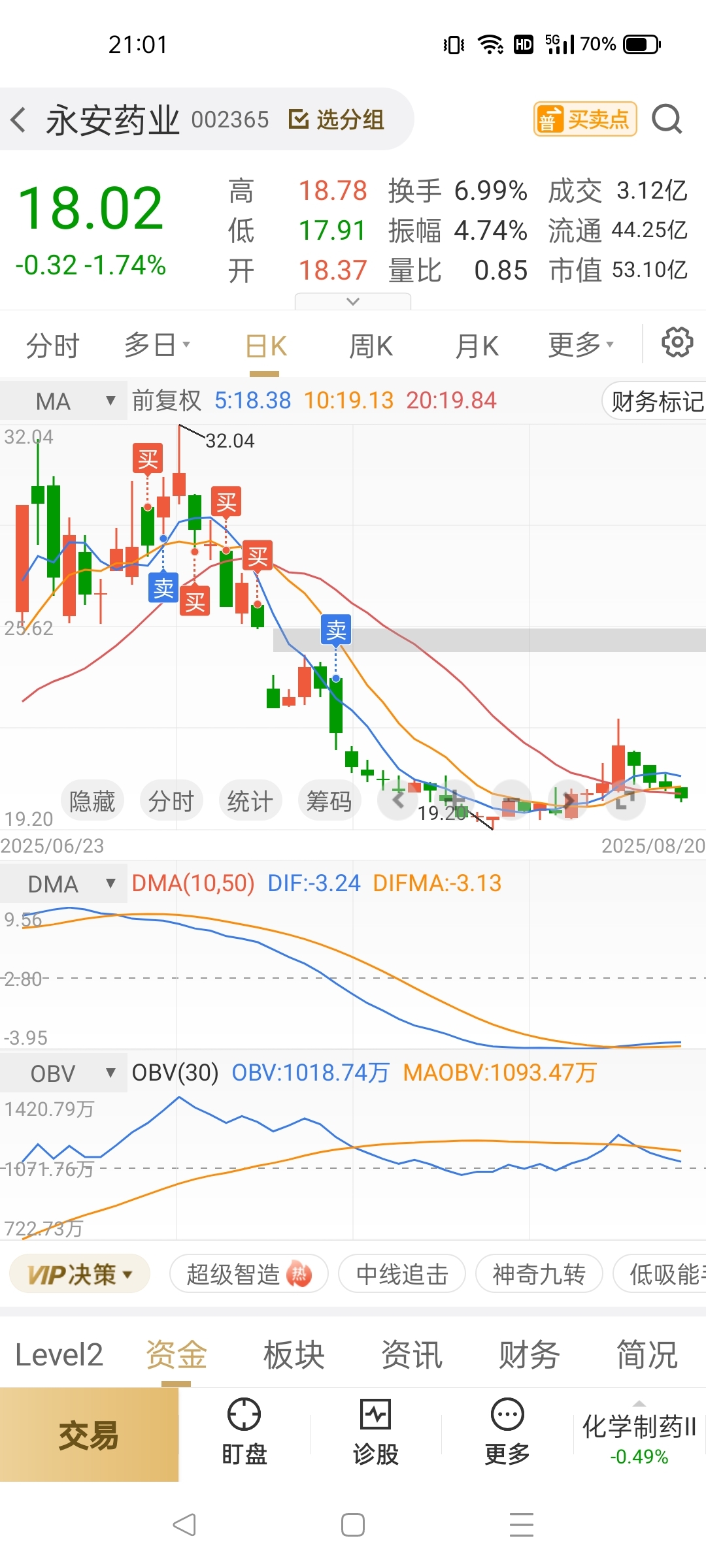Viewport: 706px width, 1568px height.
Task: Tap the 交易 trade button
Action: click(x=89, y=1435)
